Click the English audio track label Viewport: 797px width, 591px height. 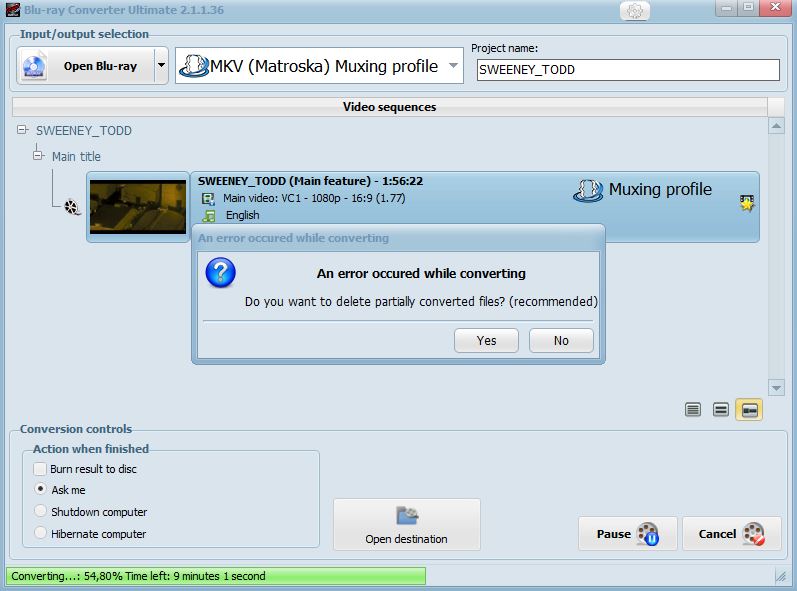click(242, 215)
